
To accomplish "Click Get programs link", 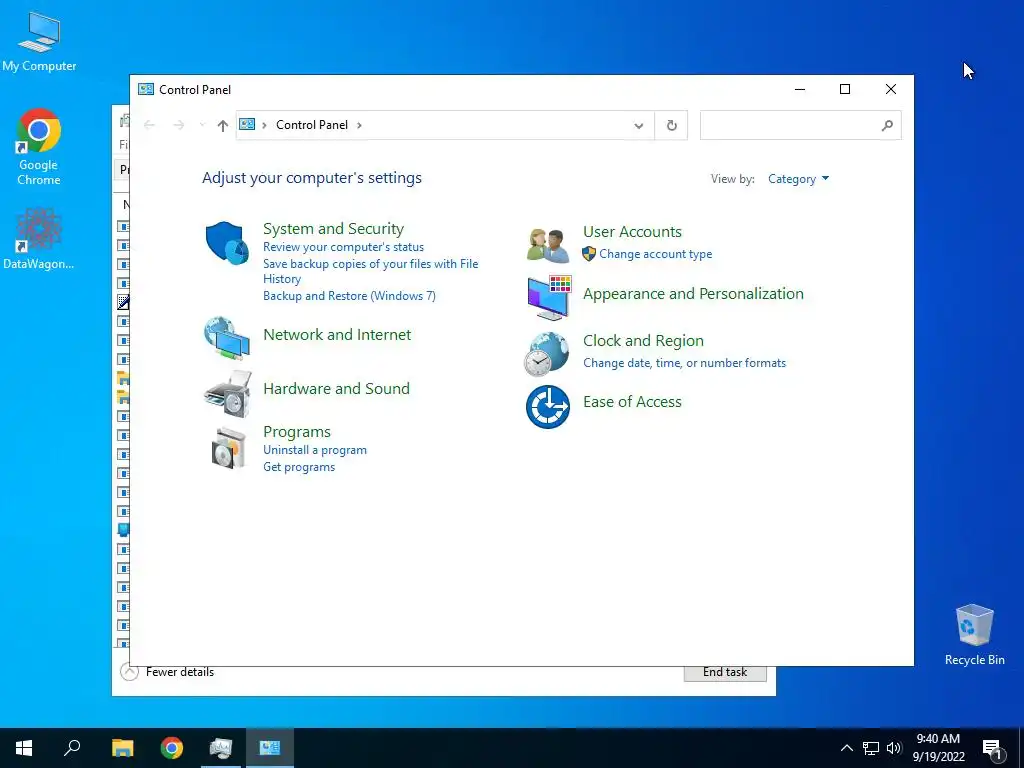I will click(299, 467).
